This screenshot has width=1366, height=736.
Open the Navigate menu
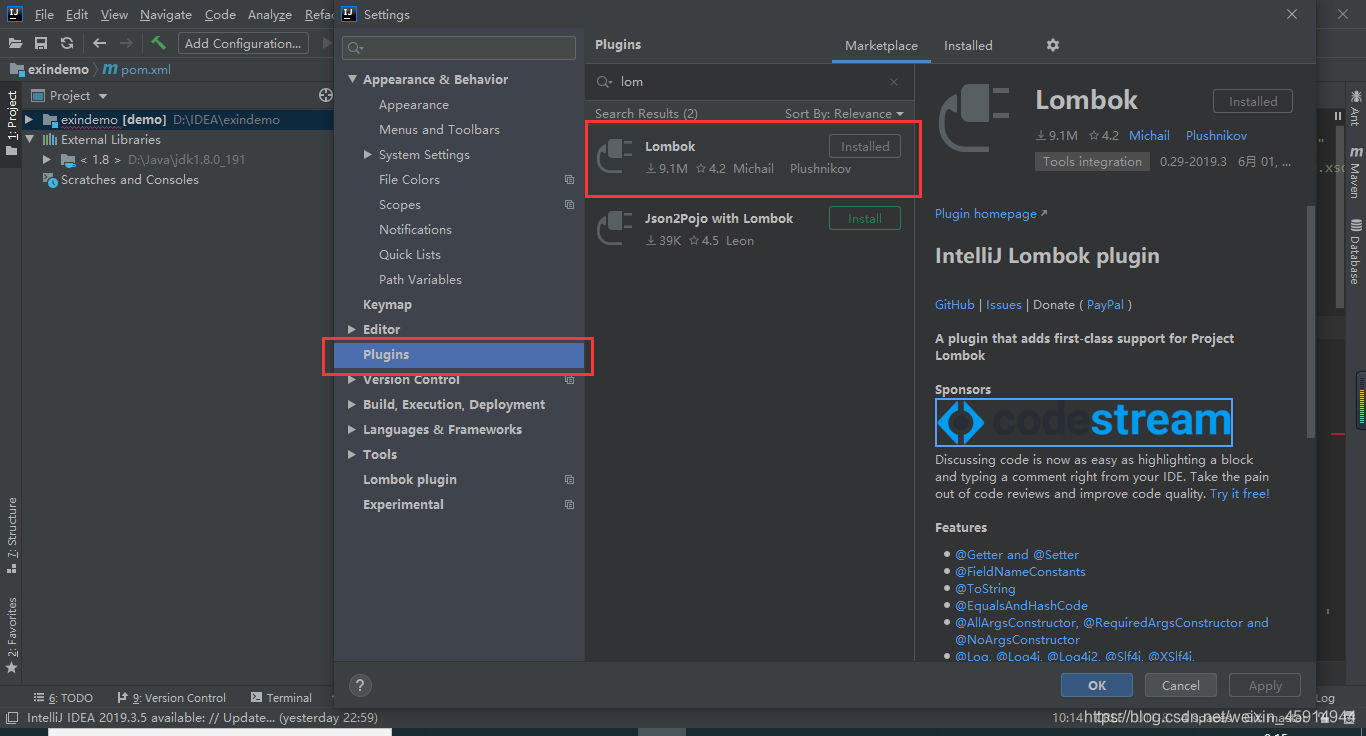coord(166,15)
